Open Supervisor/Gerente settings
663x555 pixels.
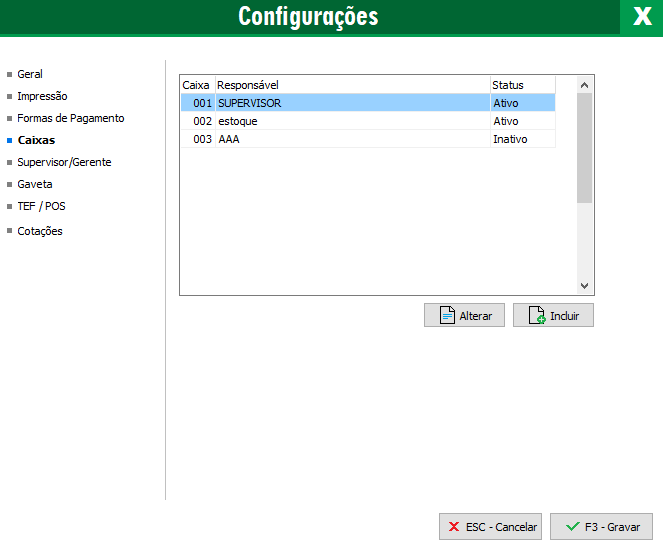[64, 162]
